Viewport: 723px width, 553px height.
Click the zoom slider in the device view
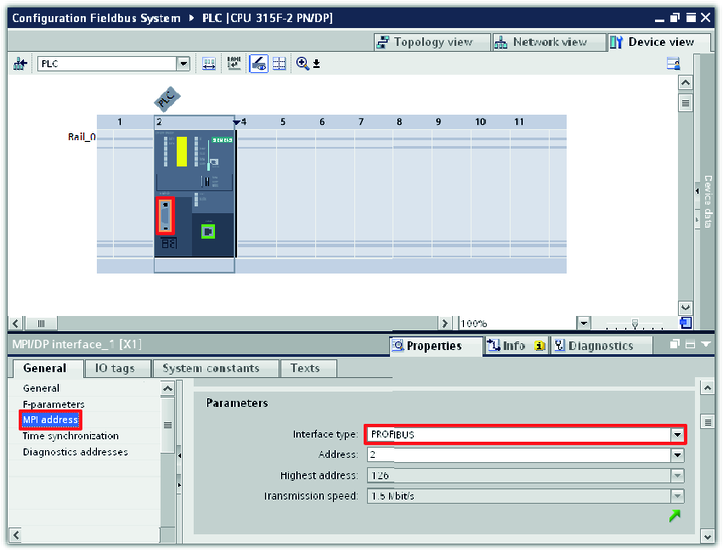coord(635,324)
